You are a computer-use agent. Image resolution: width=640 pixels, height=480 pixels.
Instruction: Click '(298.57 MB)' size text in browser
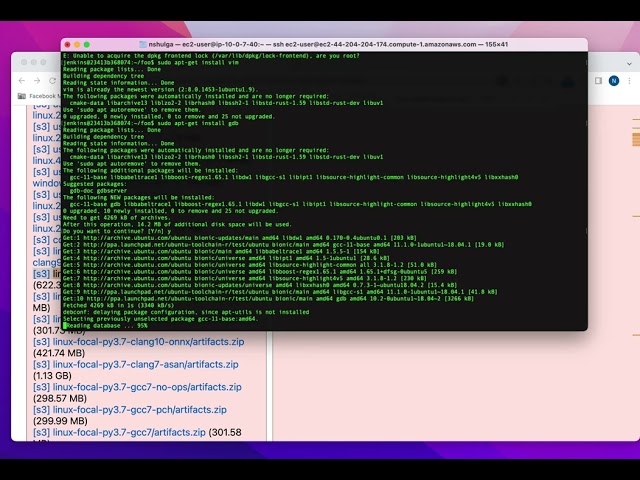(60, 398)
